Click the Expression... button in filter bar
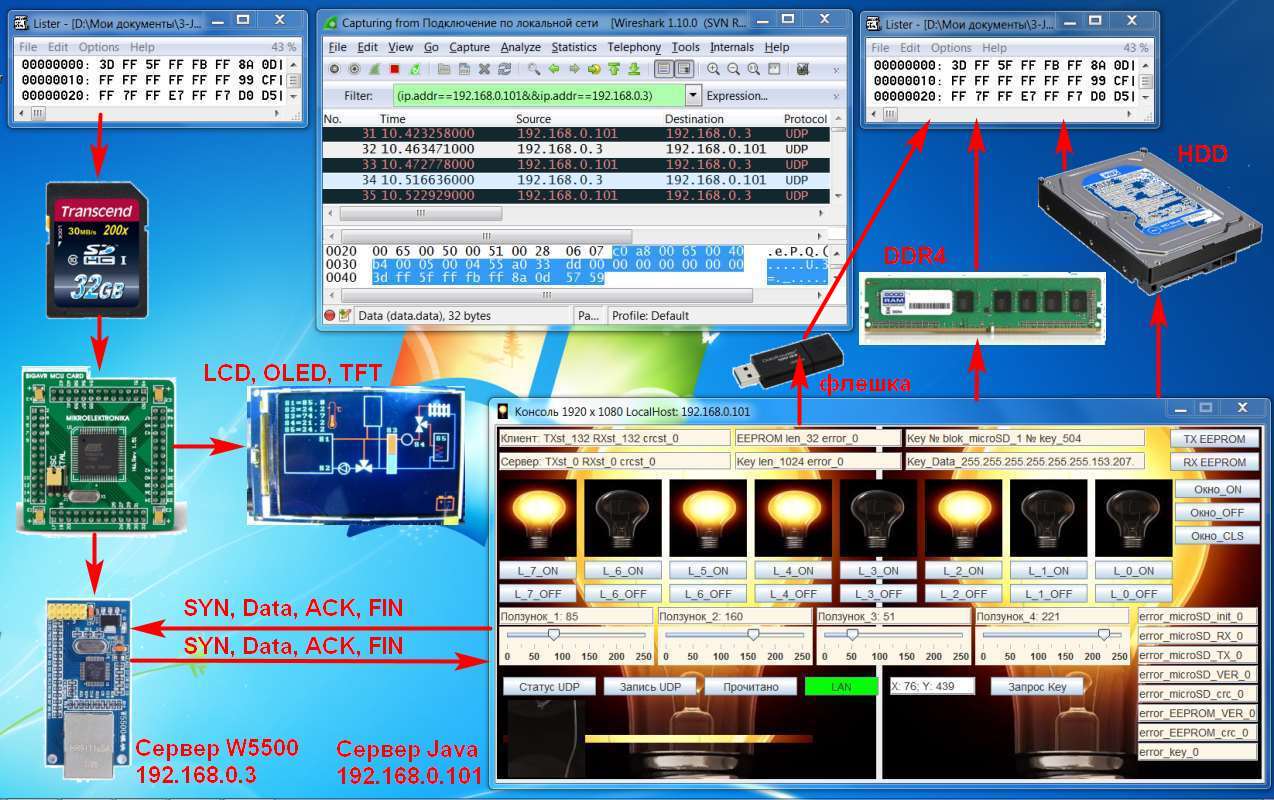The image size is (1274, 800). [x=737, y=96]
